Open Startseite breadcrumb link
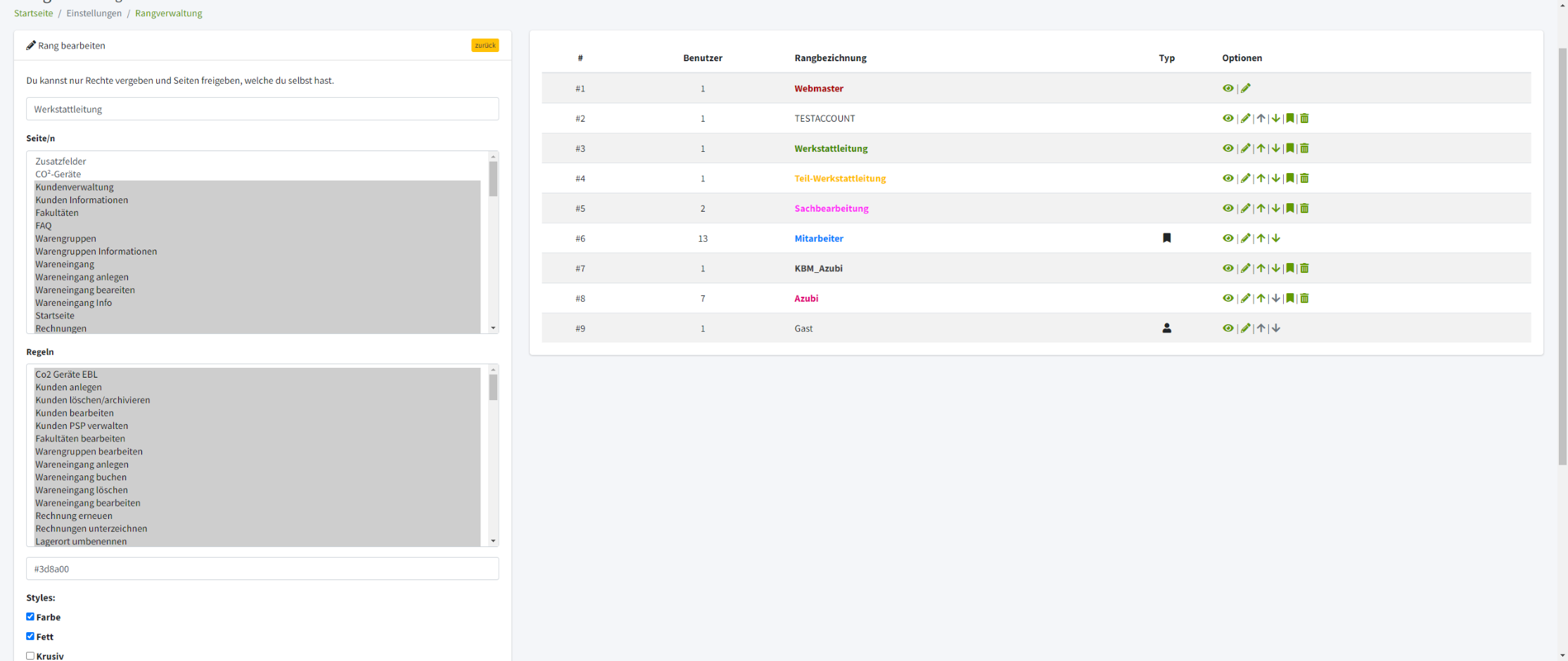The image size is (1568, 661). click(33, 13)
